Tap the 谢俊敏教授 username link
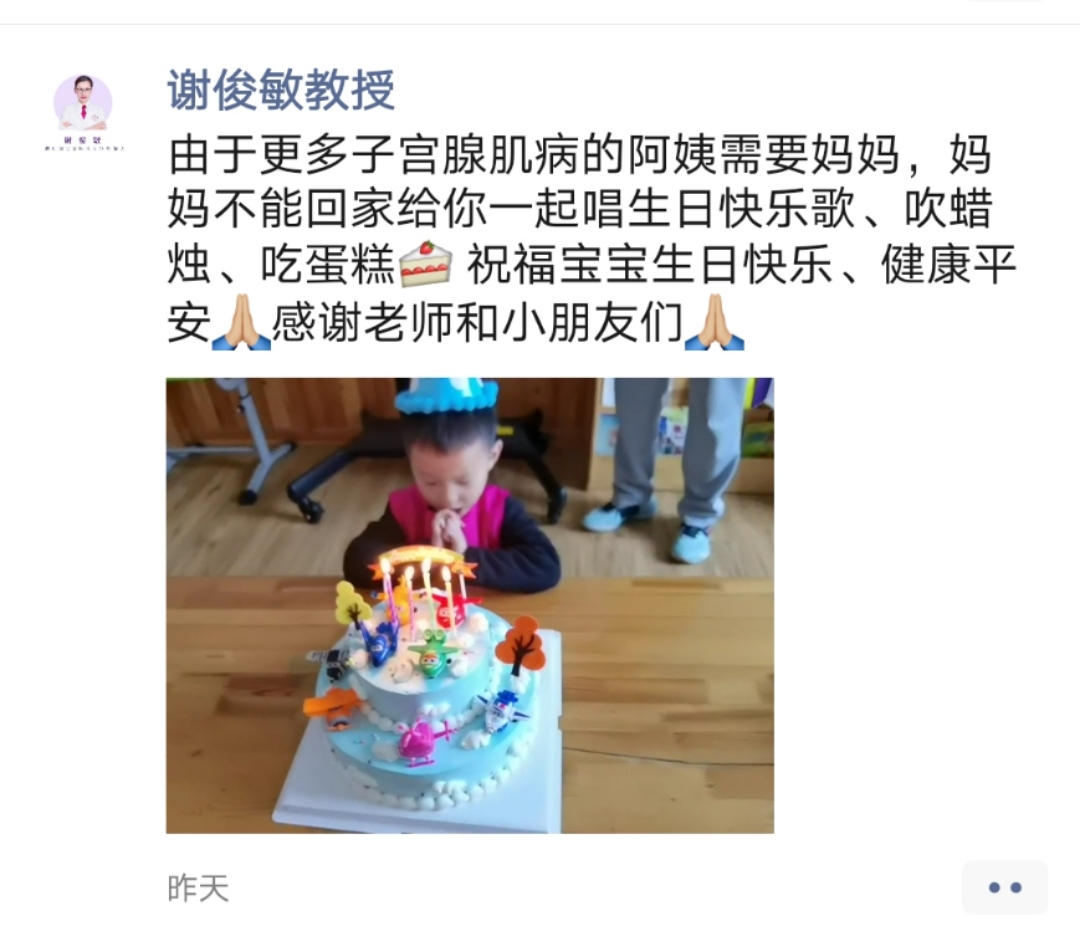1080x935 pixels. click(x=281, y=90)
